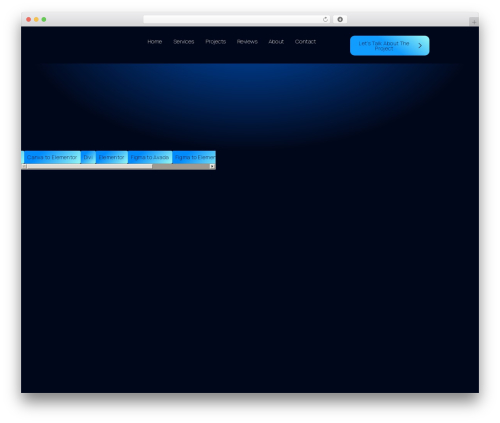Select the Divi tag
Viewport: 500px width, 423px height.
(x=88, y=157)
